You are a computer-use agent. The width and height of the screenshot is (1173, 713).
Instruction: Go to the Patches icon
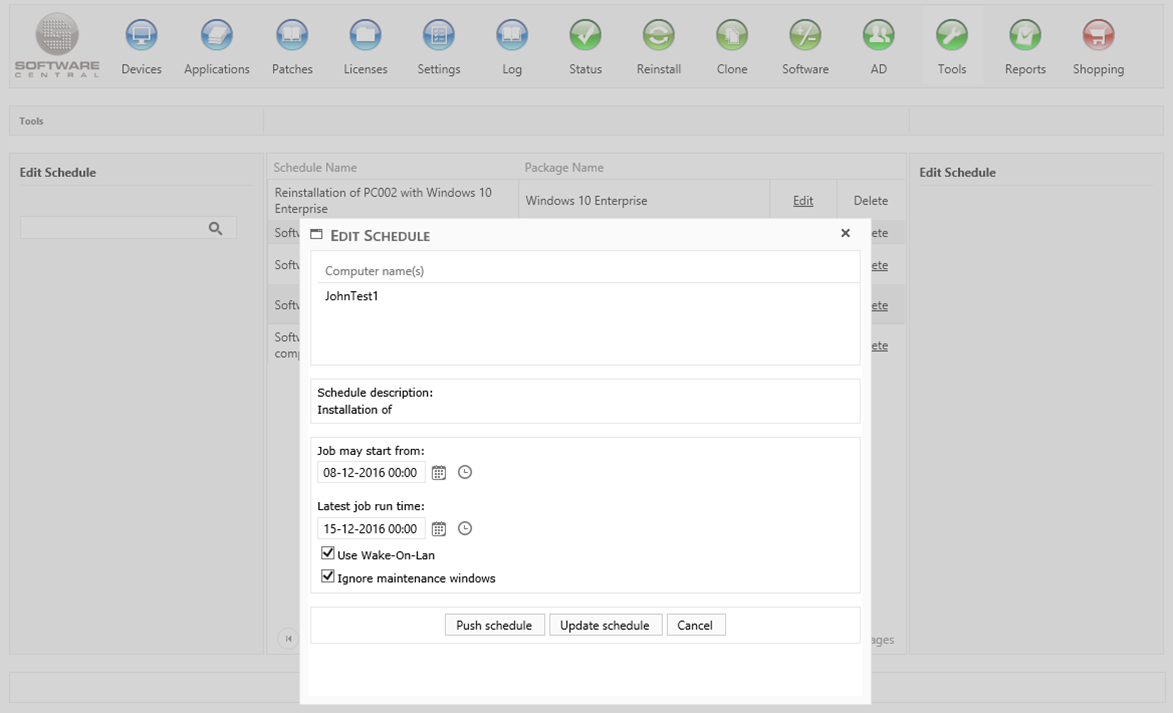292,36
